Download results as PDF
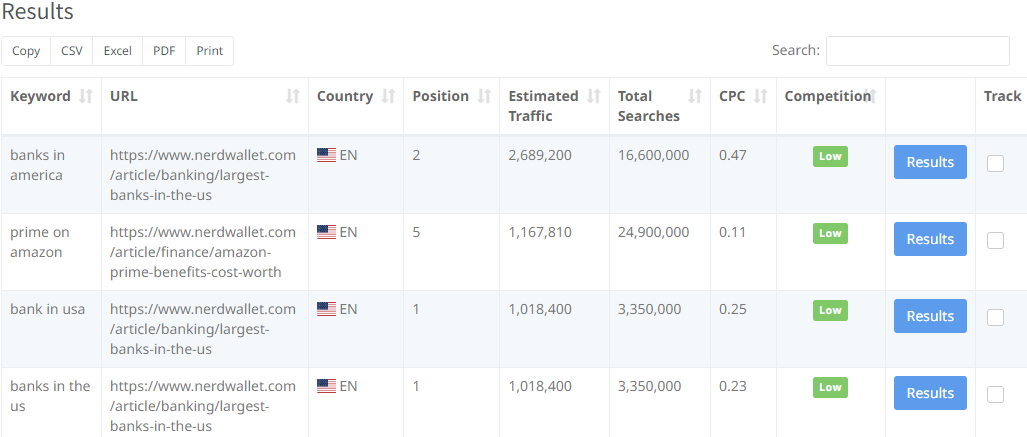Screen dimensions: 1027x437 164,51
